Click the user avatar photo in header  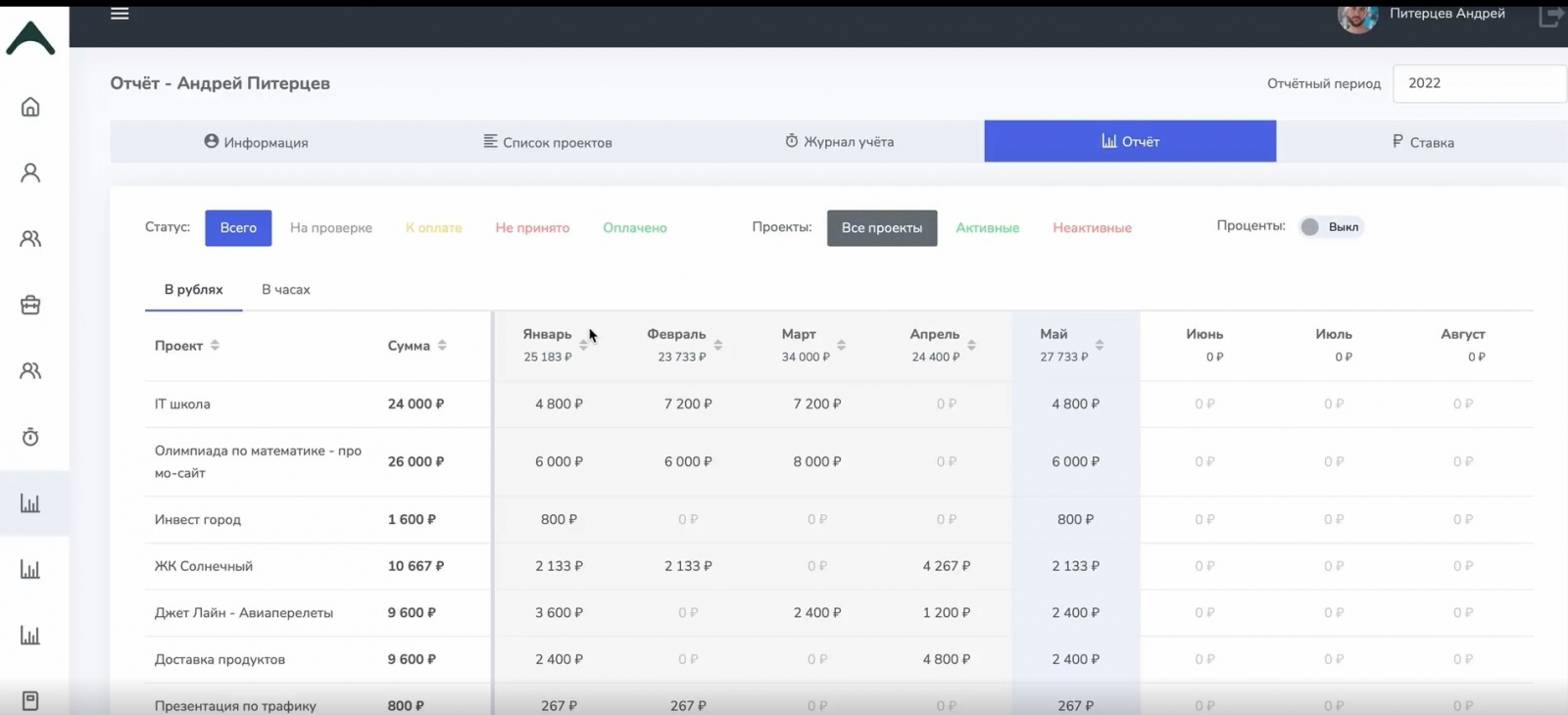coord(1357,17)
